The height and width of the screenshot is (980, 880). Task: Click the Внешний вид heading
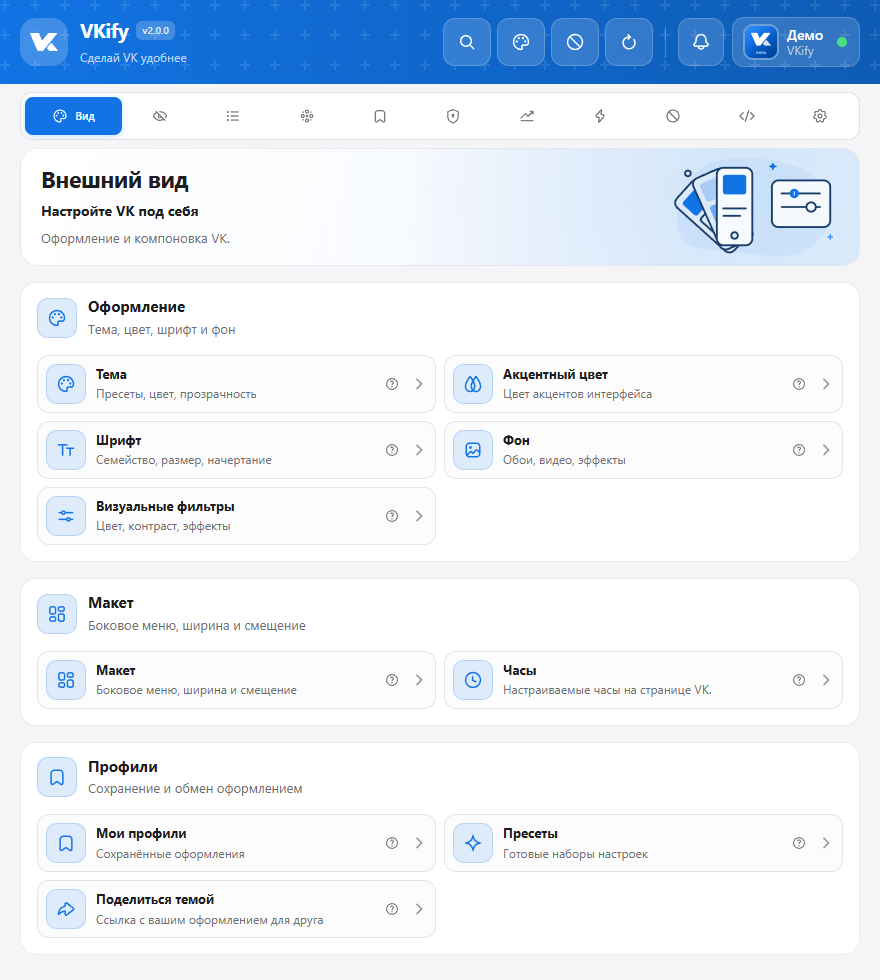[x=115, y=180]
